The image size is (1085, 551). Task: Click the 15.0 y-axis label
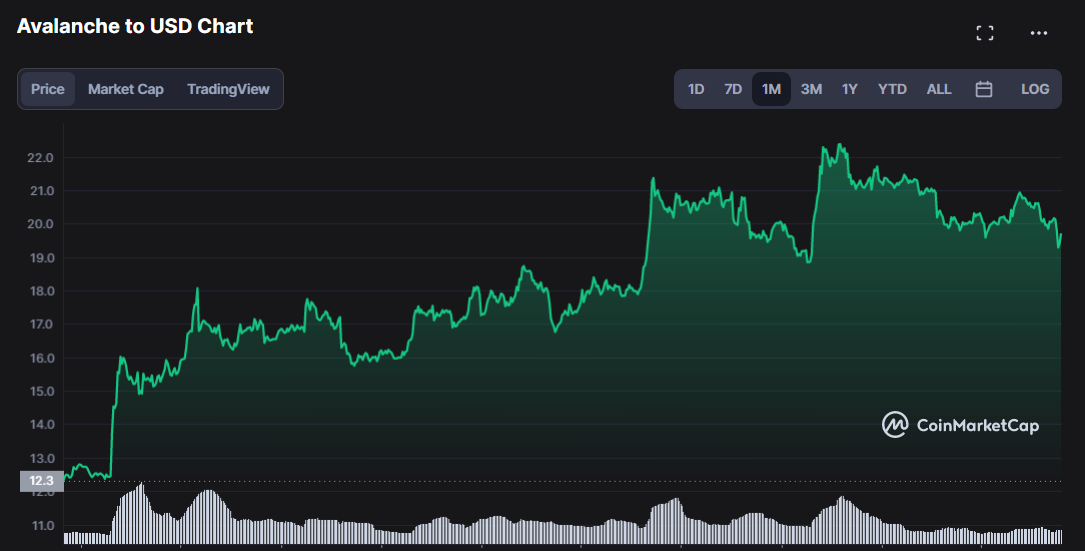click(40, 391)
